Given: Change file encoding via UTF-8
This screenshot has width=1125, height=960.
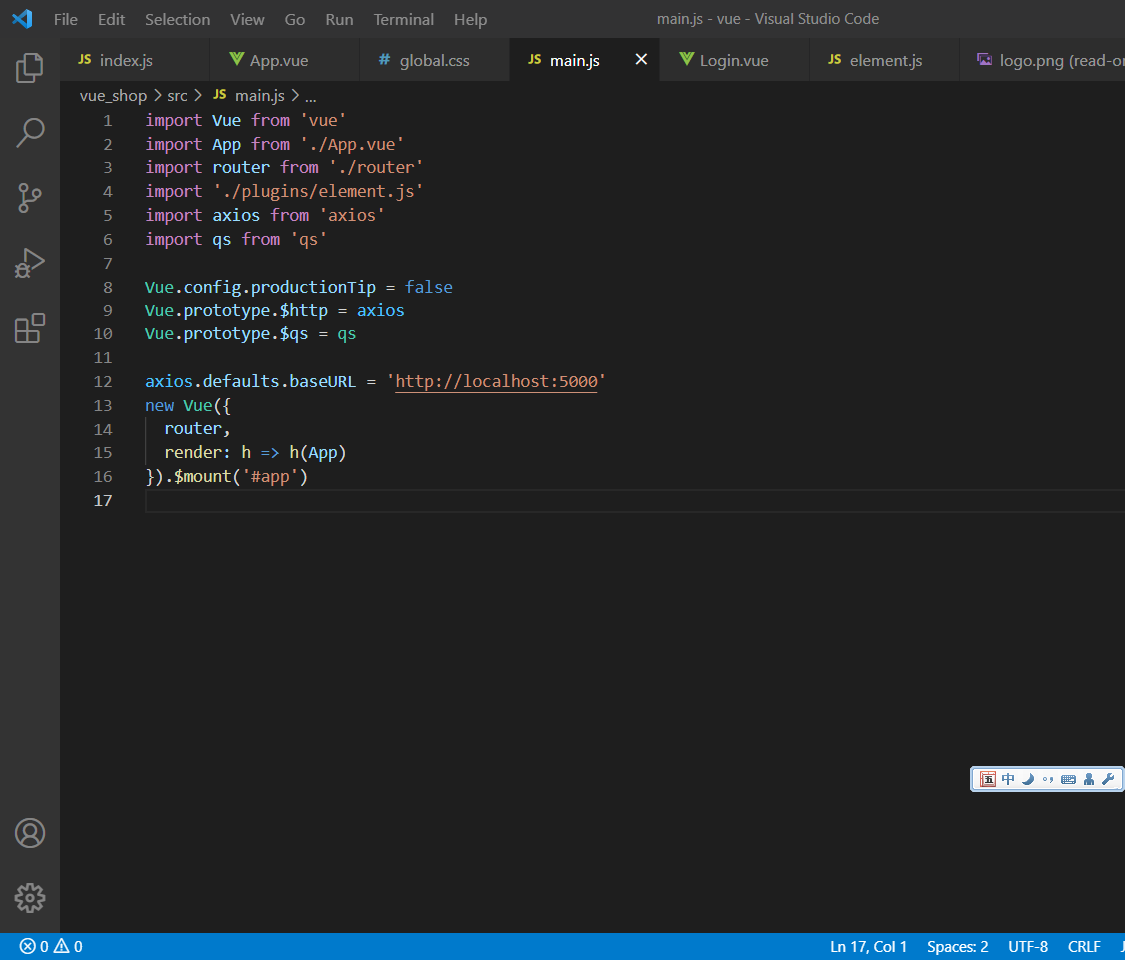Looking at the screenshot, I should pyautogui.click(x=1027, y=946).
